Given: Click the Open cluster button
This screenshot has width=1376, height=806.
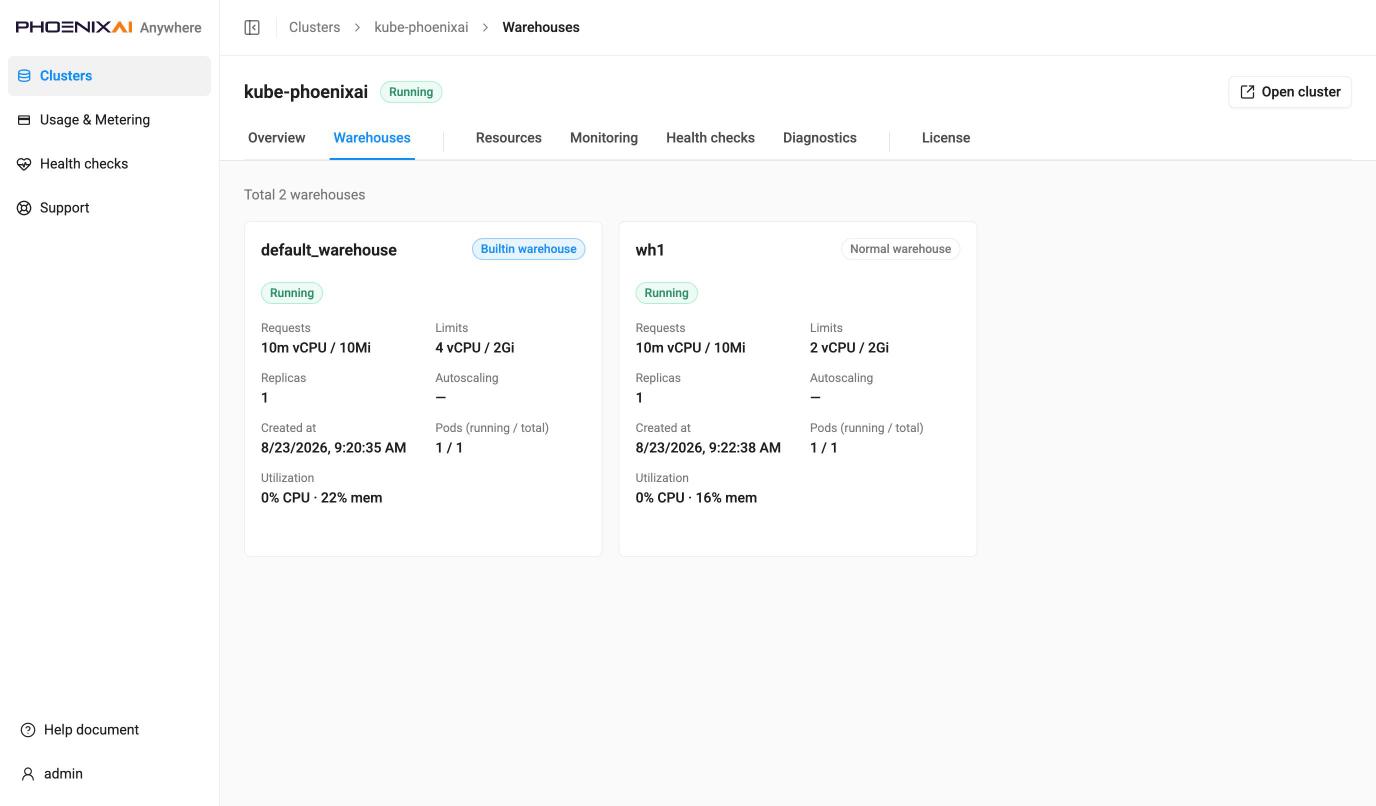Looking at the screenshot, I should pyautogui.click(x=1290, y=92).
